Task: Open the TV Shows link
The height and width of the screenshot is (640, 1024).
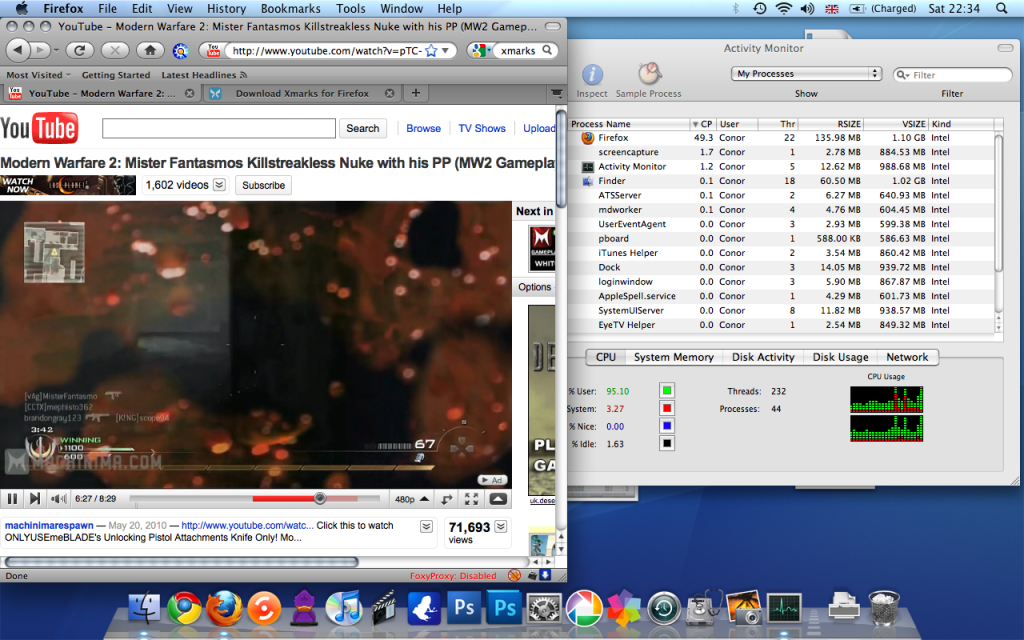Action: 482,129
